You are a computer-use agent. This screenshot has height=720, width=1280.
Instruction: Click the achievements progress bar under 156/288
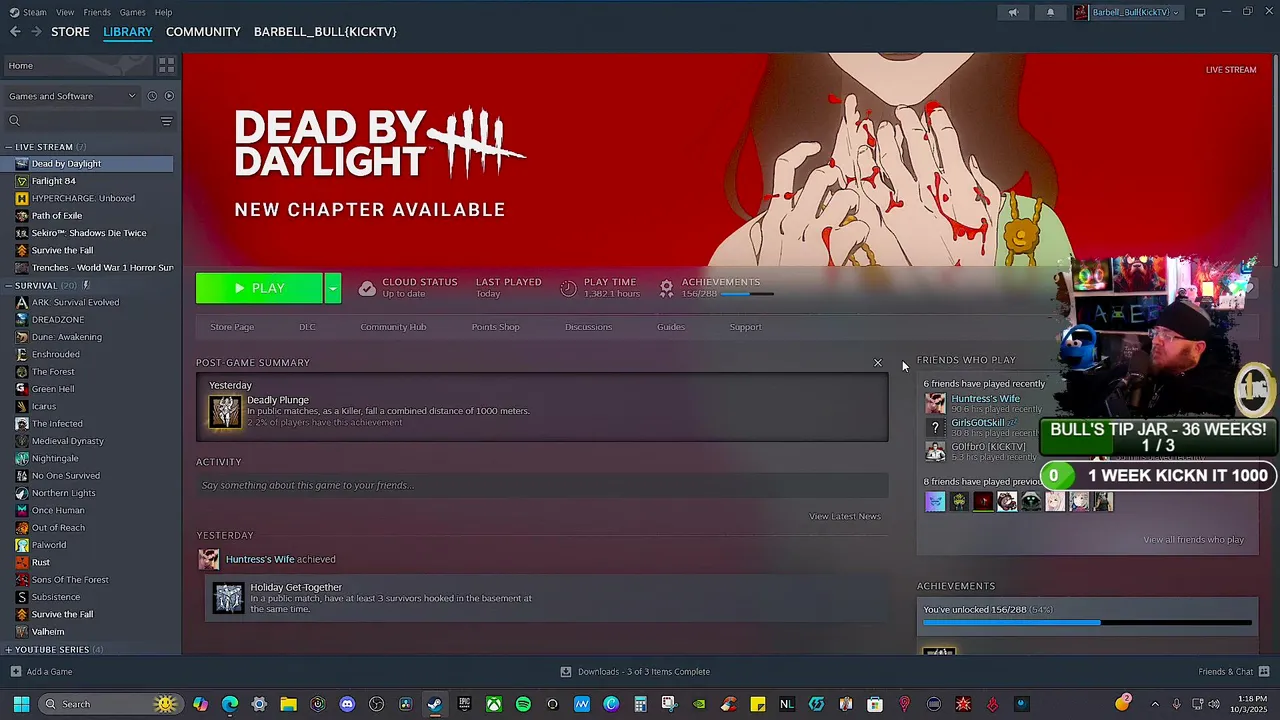click(747, 294)
